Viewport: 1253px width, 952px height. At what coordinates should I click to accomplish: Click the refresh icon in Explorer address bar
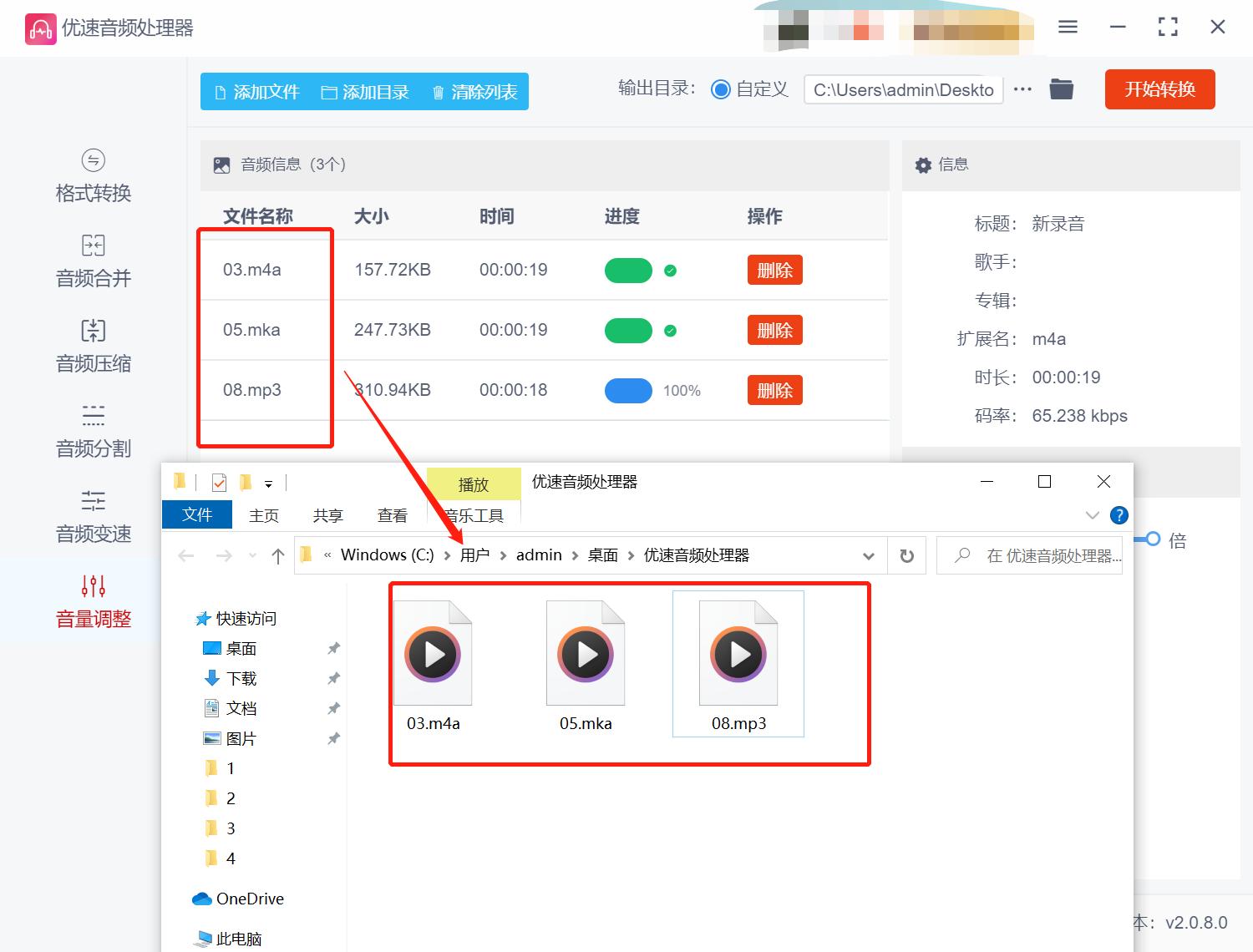click(906, 554)
